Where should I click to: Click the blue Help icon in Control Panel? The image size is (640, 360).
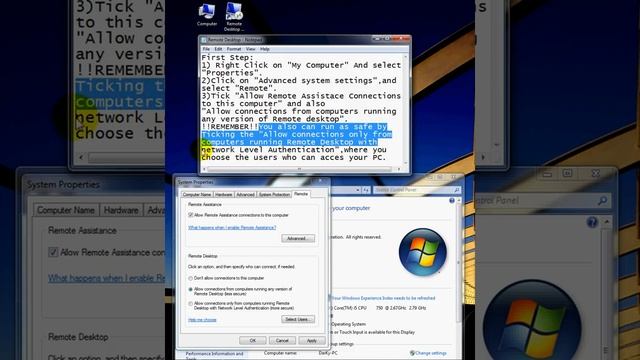coord(452,201)
